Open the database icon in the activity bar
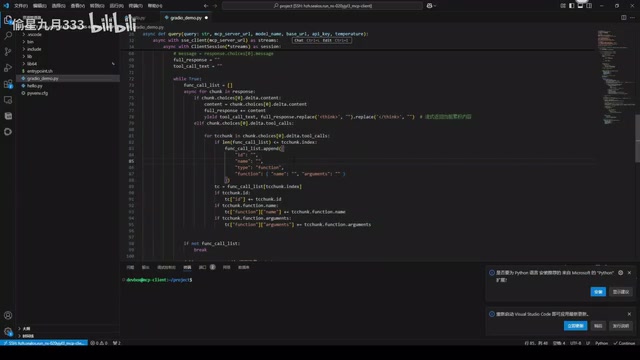 pyautogui.click(x=8, y=116)
